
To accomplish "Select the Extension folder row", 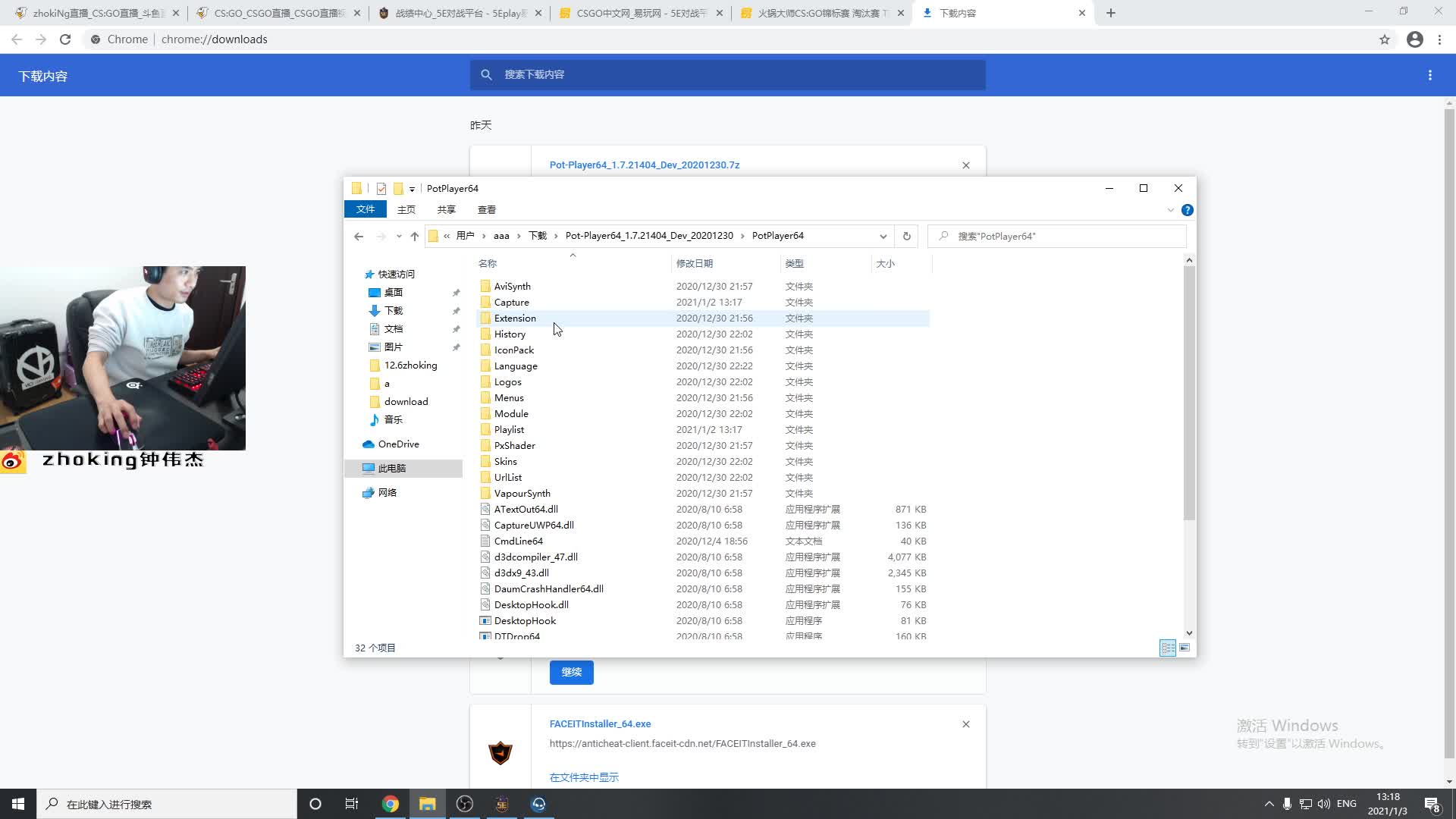I will point(704,318).
